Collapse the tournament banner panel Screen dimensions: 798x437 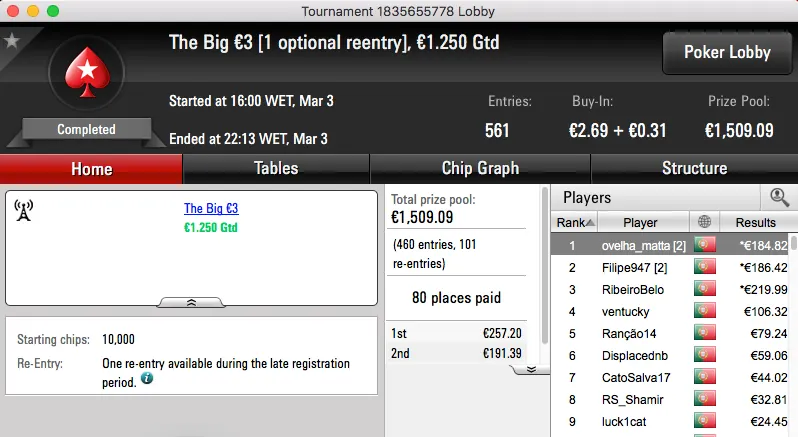191,301
